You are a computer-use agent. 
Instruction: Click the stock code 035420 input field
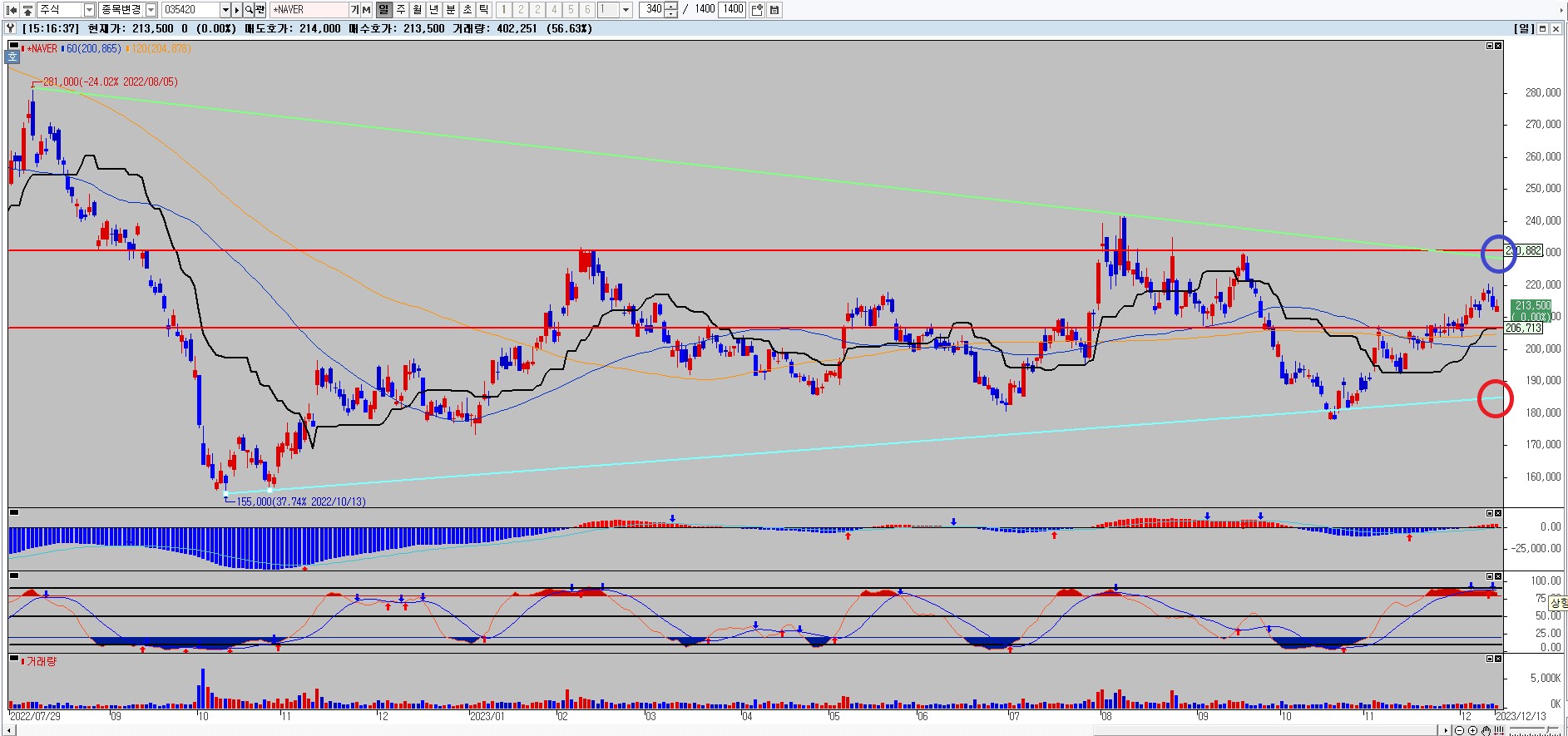click(x=190, y=10)
